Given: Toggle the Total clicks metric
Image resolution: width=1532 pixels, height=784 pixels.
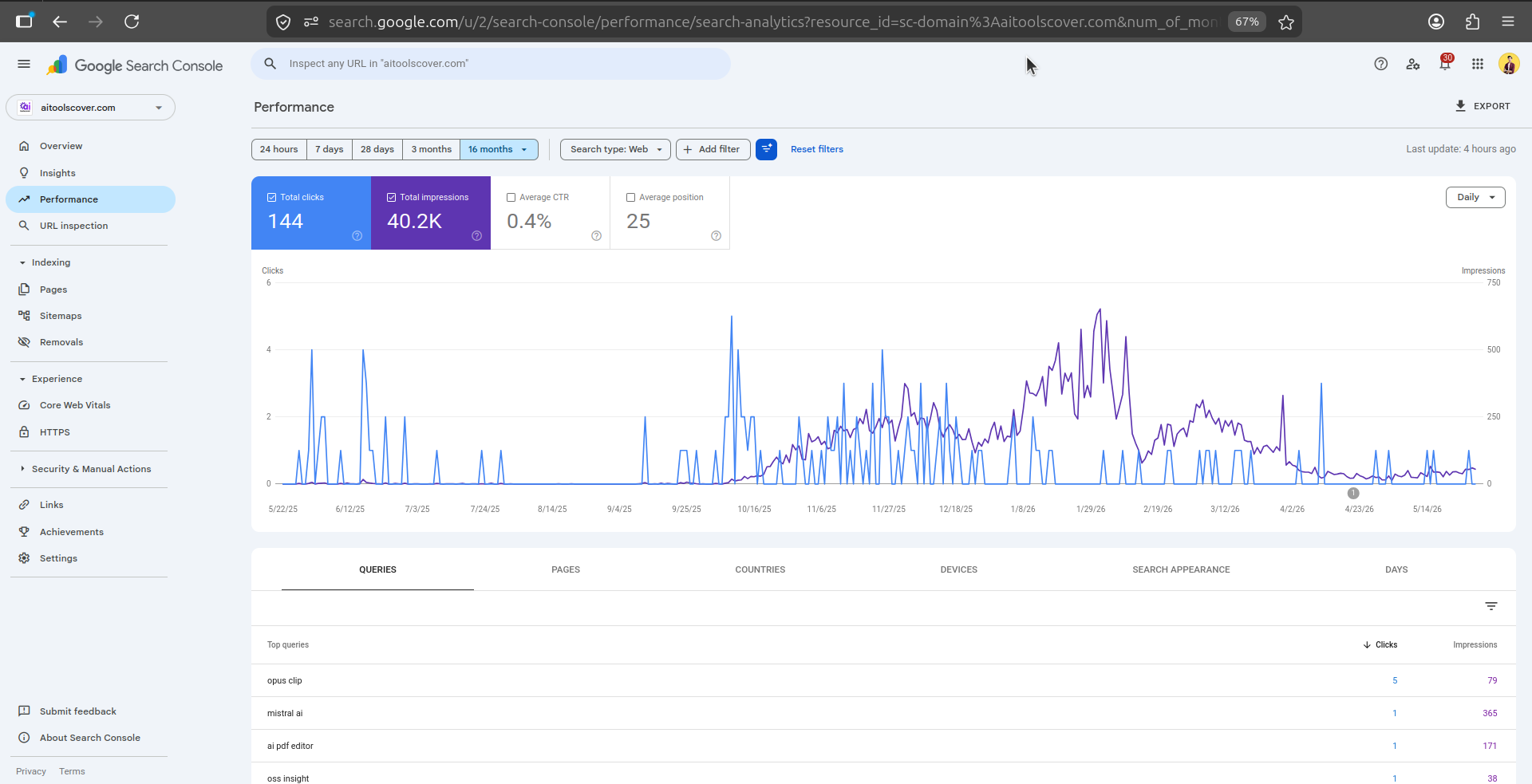Looking at the screenshot, I should tap(311, 213).
